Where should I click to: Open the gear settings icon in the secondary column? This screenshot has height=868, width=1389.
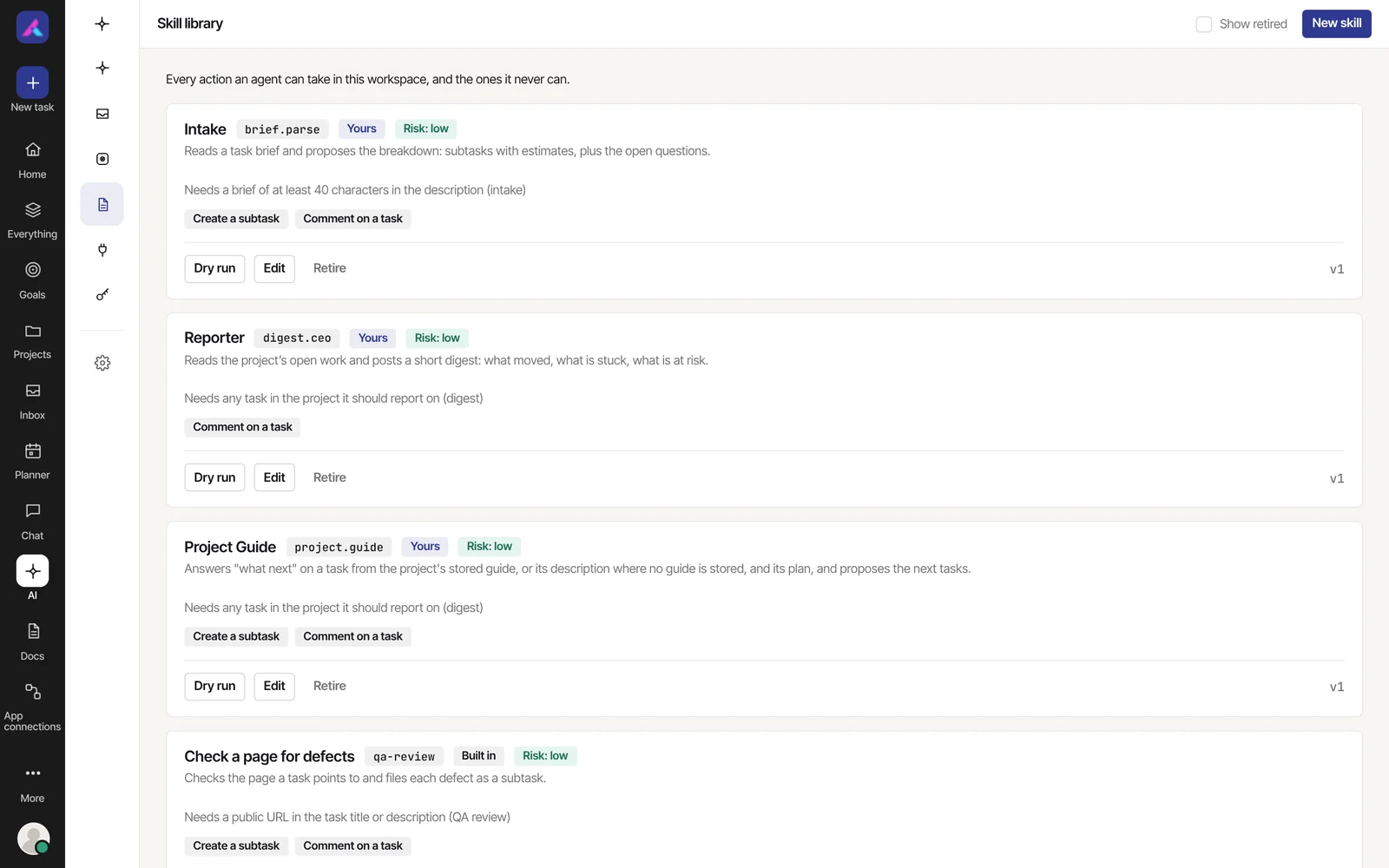(102, 363)
